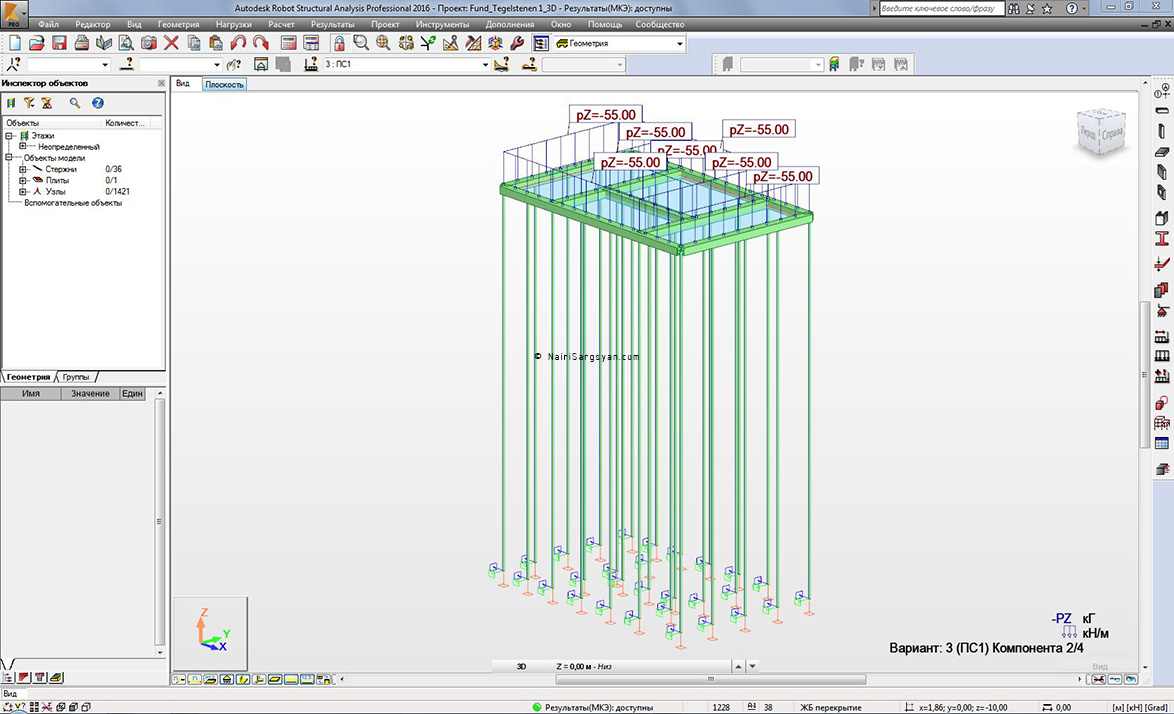Click the horizontal scrollbar below the 3D view

(711, 680)
